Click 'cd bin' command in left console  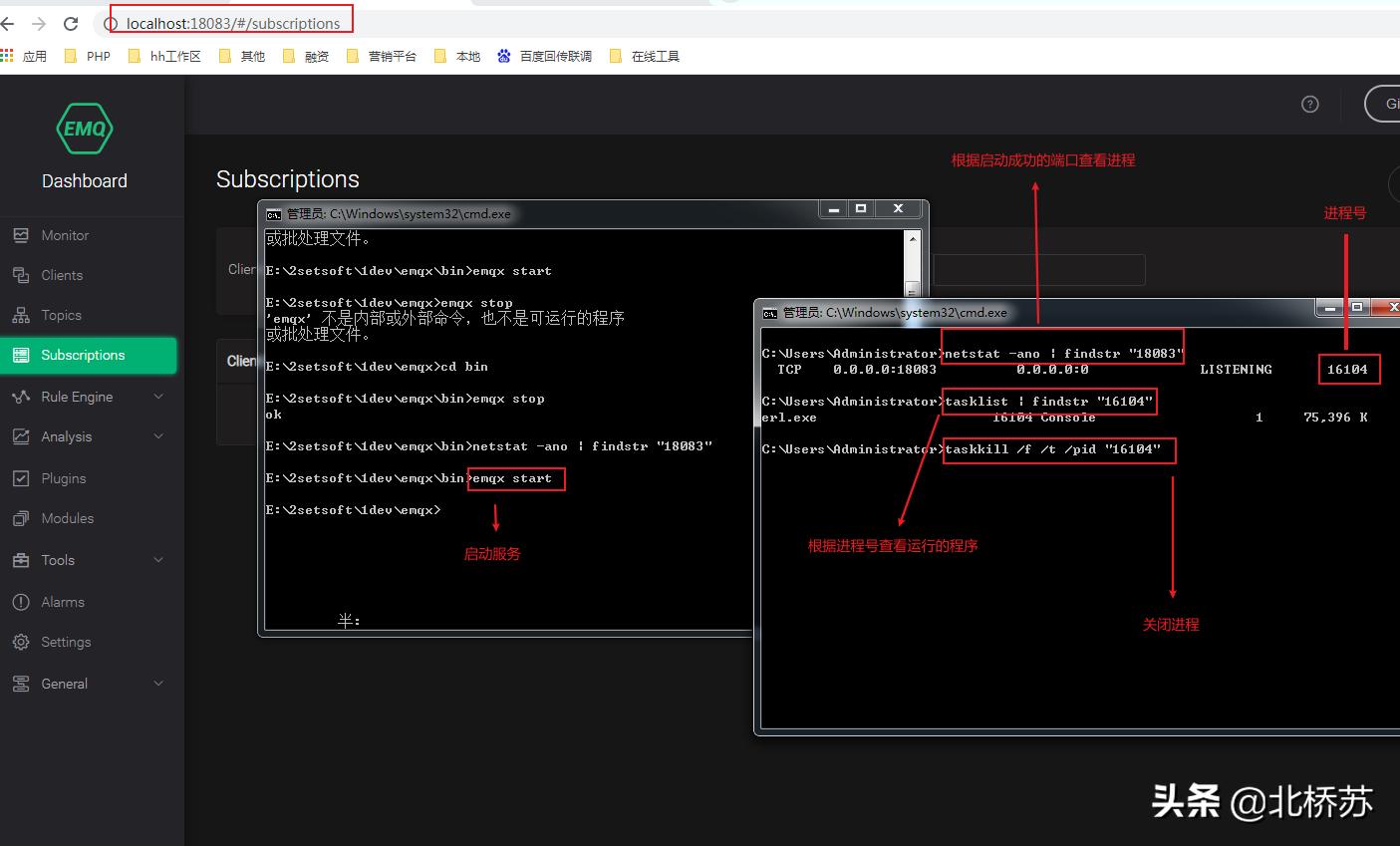tap(463, 367)
